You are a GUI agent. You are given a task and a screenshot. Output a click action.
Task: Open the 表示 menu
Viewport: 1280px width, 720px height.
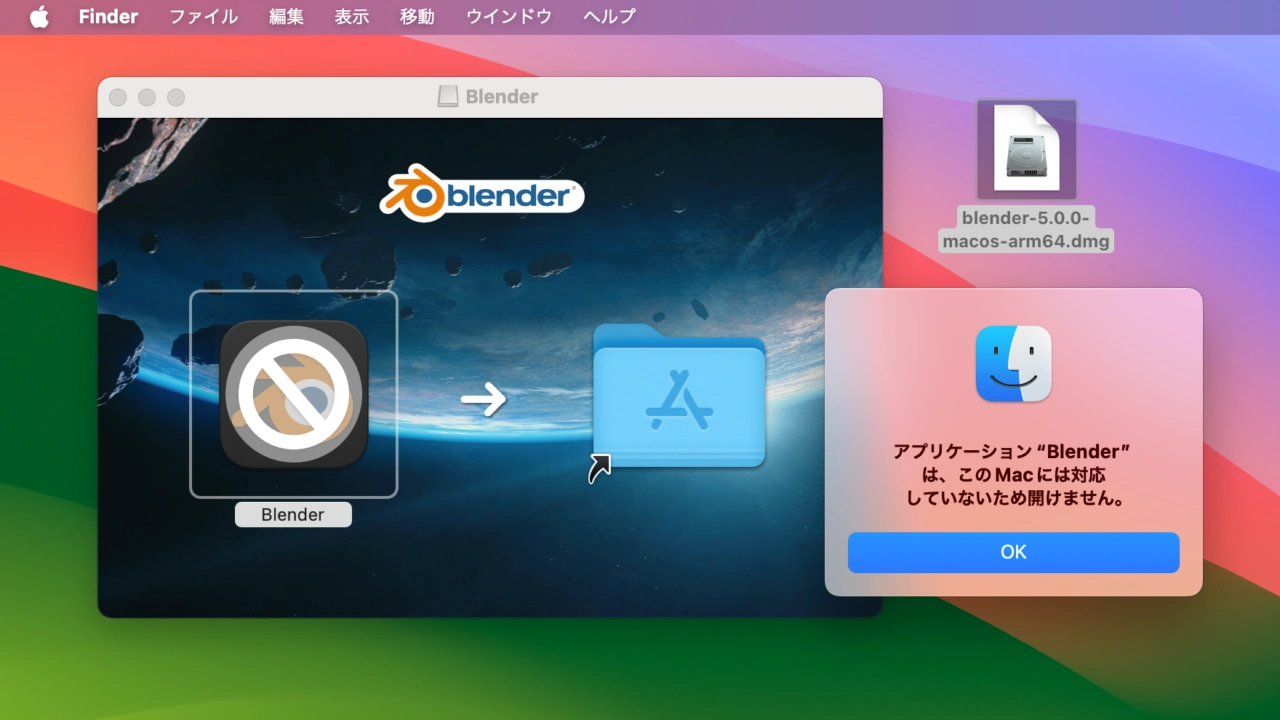click(x=351, y=16)
